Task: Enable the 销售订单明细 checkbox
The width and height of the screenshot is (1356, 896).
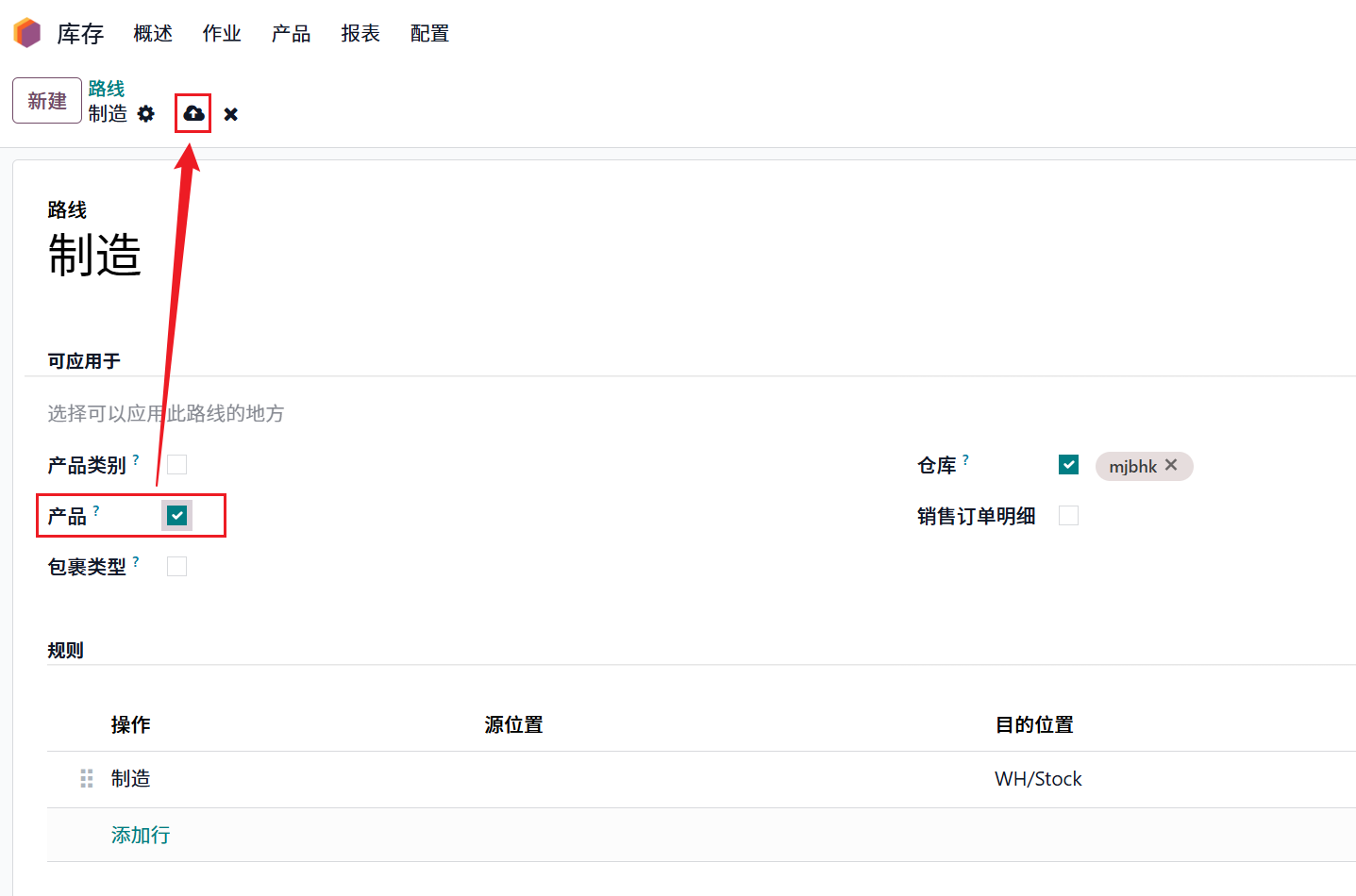Action: coord(1068,515)
